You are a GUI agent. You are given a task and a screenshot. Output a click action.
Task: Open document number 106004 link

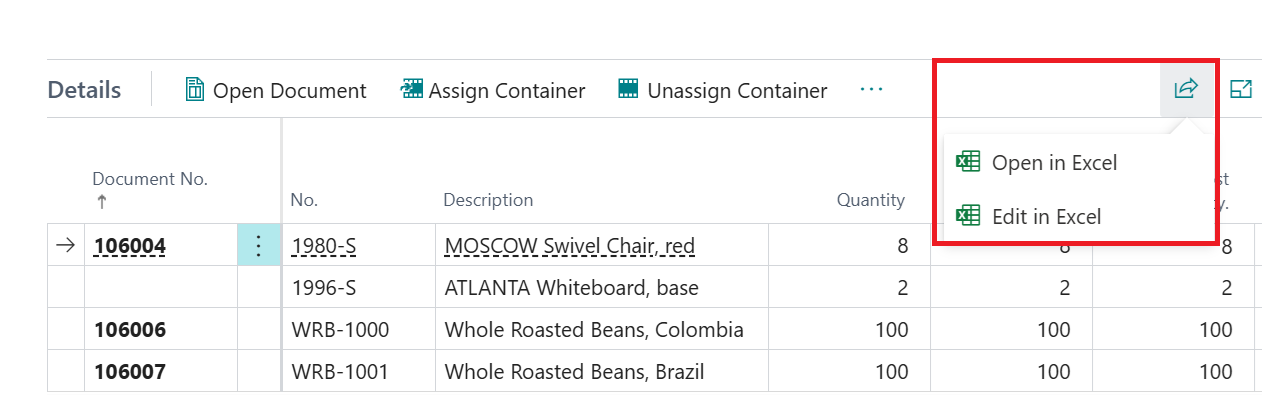[x=130, y=246]
